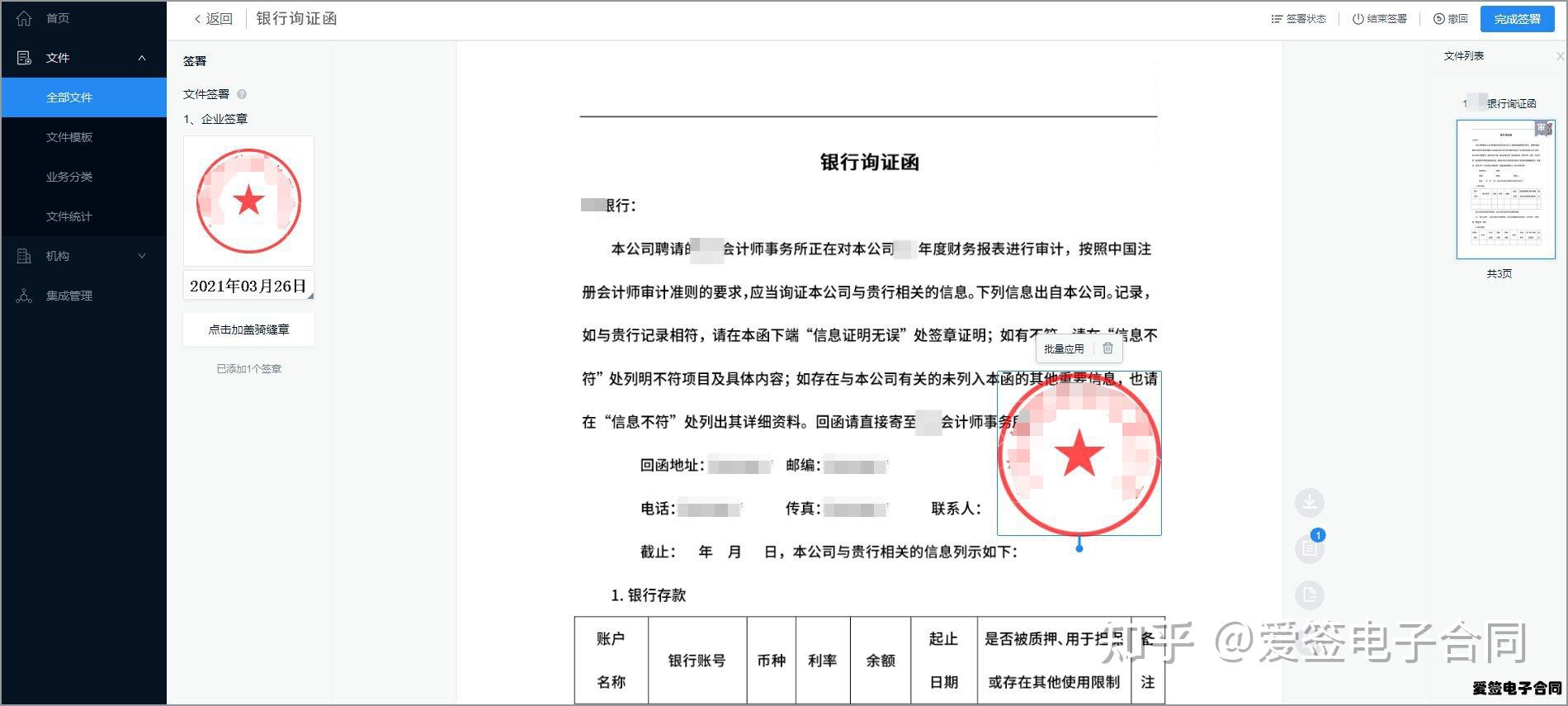Expand the 机构 menu chevron
This screenshot has height=706, width=1568.
pyautogui.click(x=142, y=256)
